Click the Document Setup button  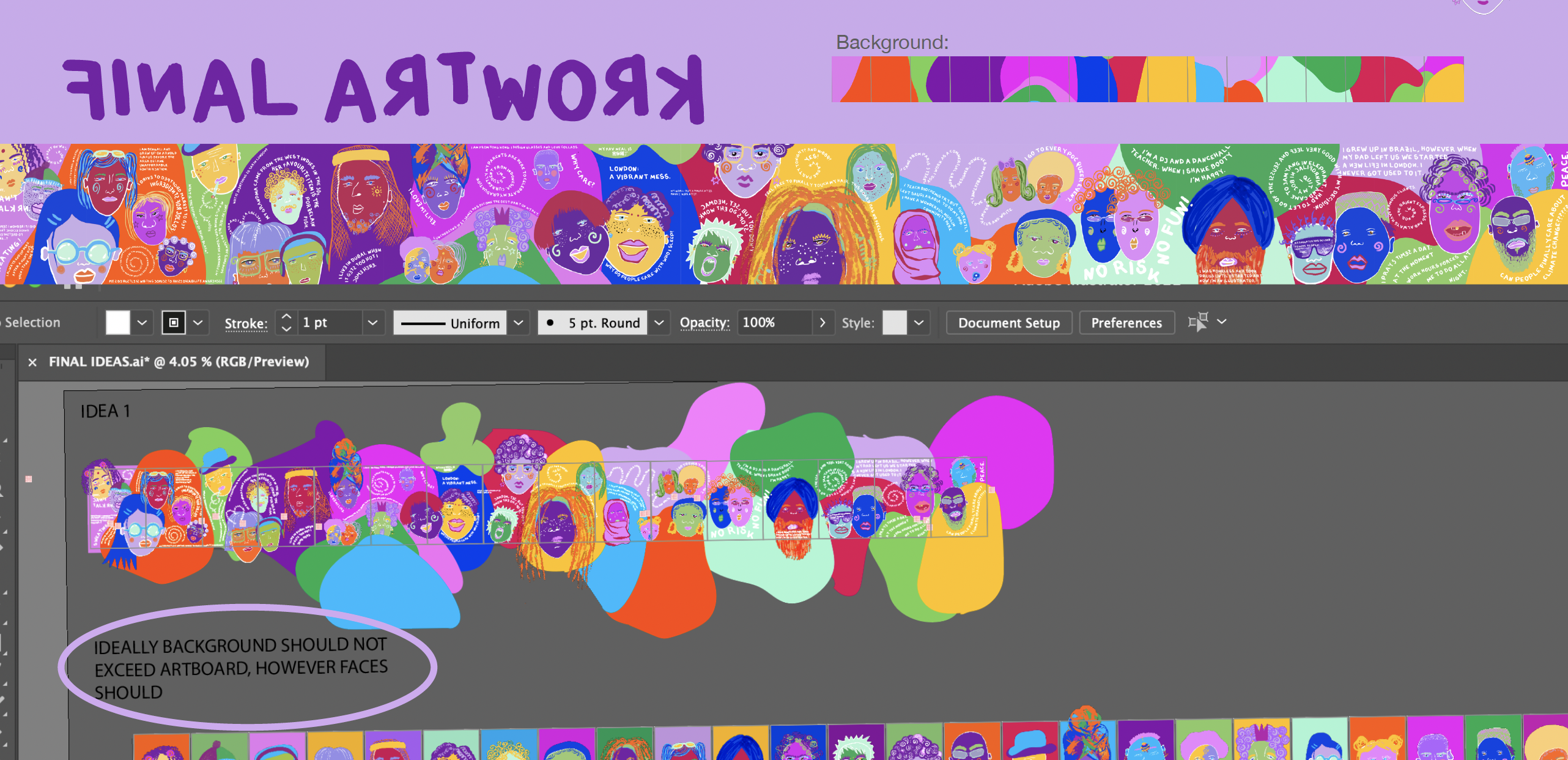point(1008,322)
